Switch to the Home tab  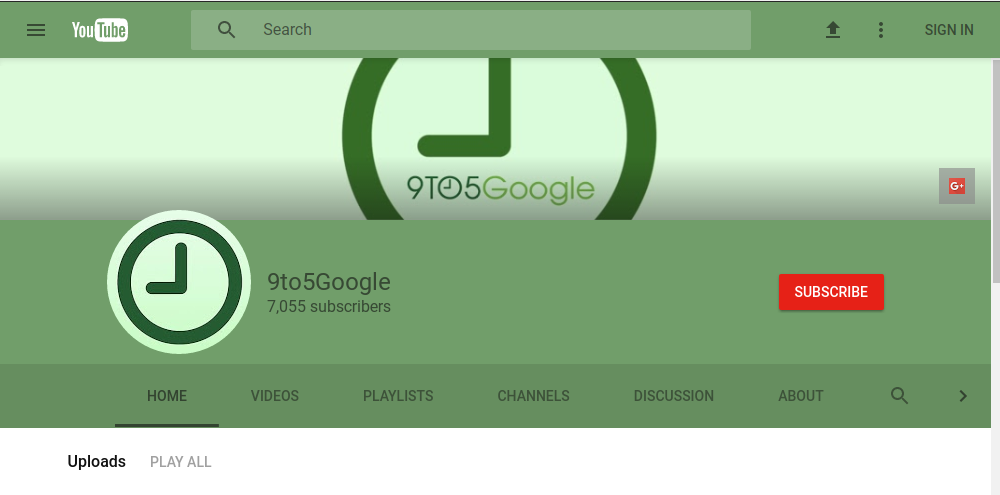pos(167,396)
